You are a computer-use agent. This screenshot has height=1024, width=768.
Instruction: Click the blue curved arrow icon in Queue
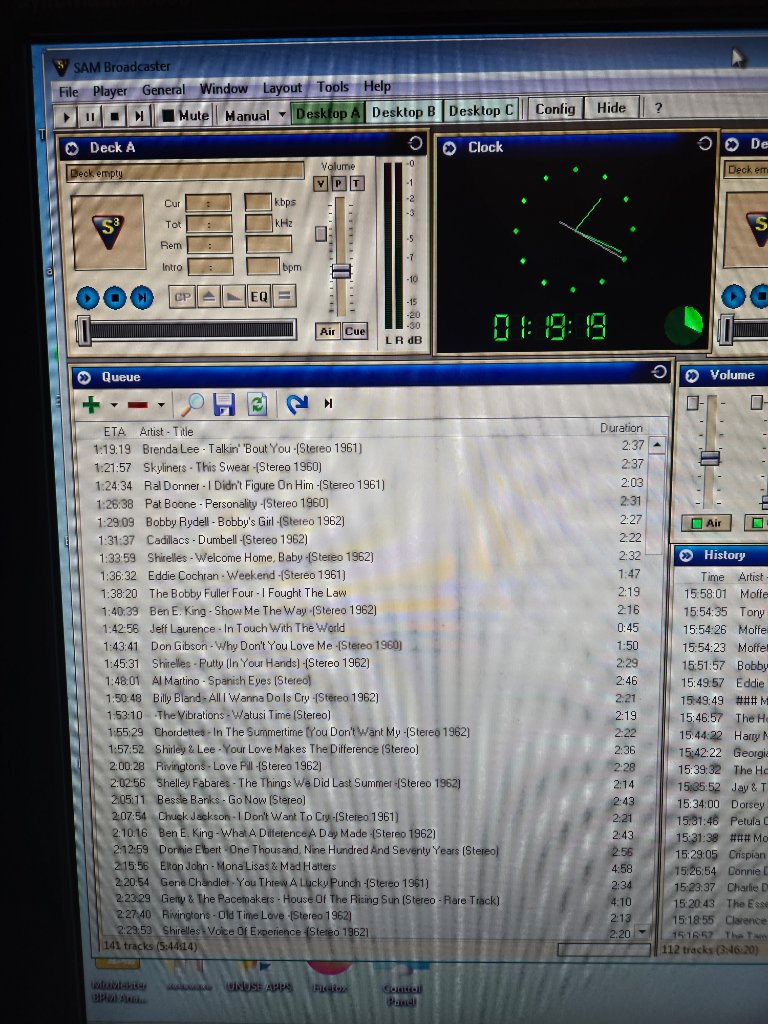click(297, 404)
